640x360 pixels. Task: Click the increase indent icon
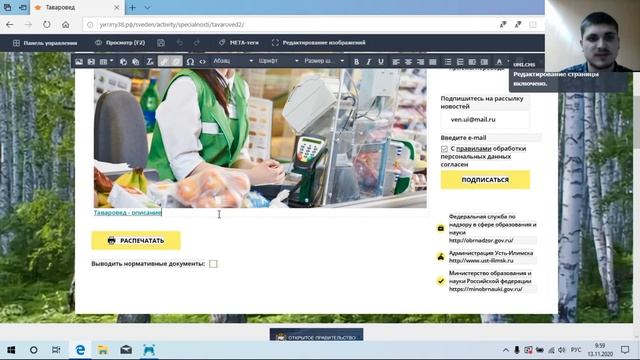[x=484, y=62]
